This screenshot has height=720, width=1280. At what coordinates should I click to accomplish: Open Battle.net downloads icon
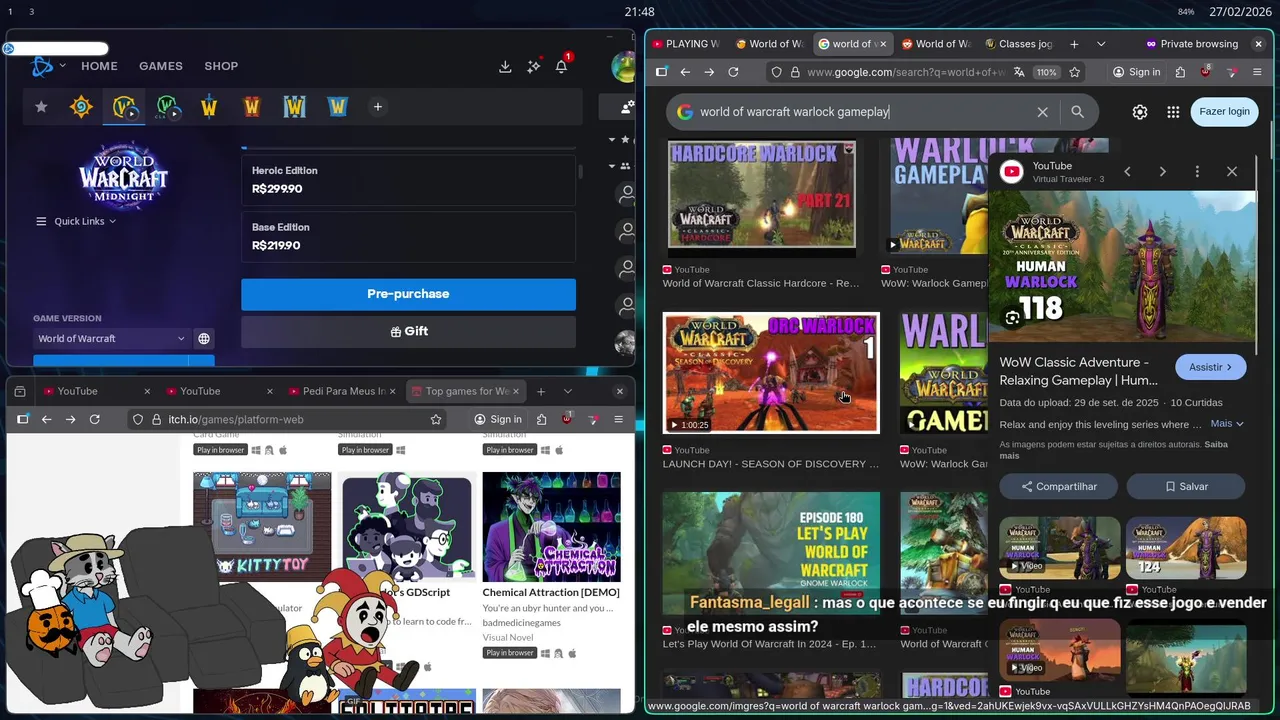point(505,66)
